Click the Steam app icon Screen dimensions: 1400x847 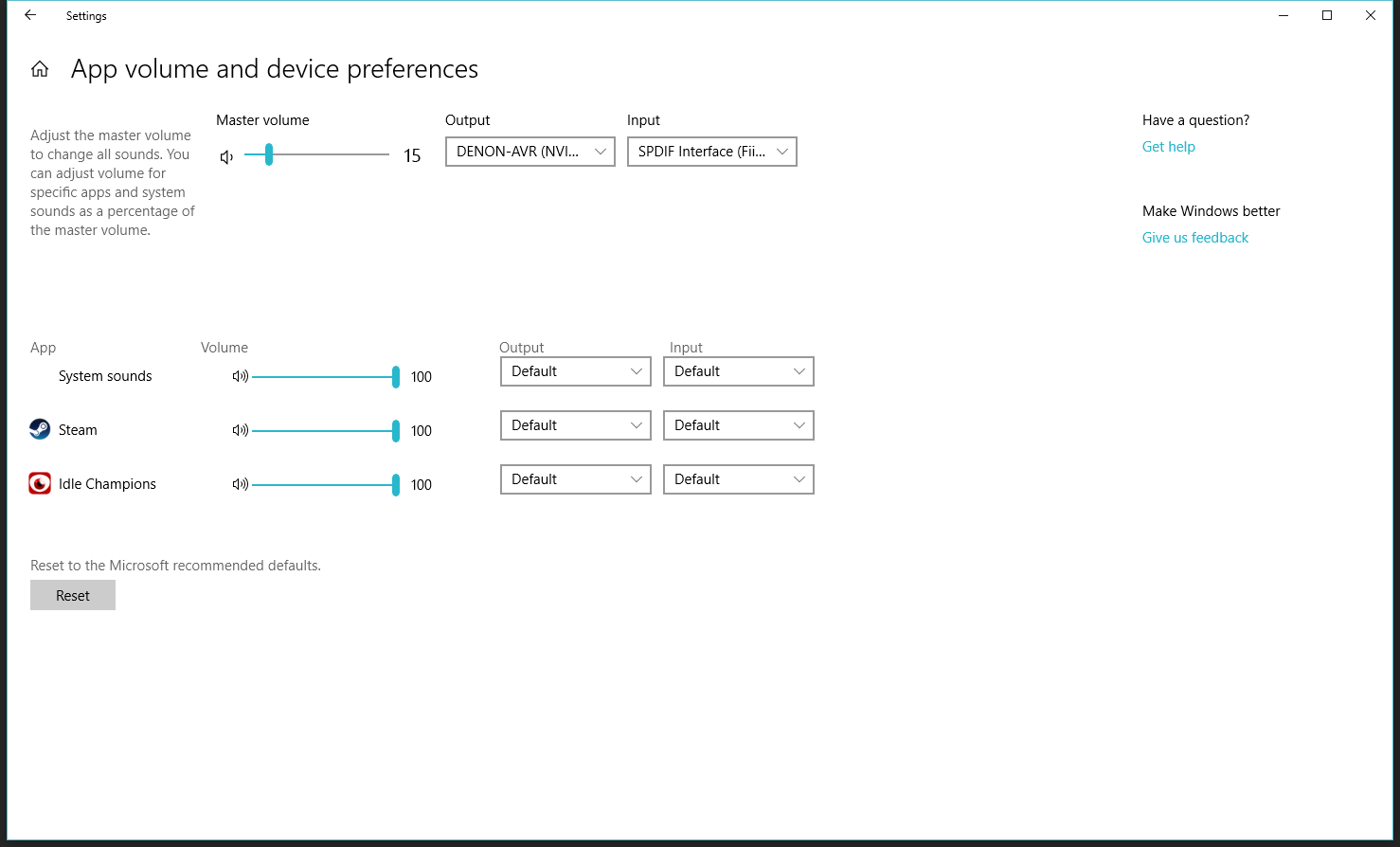click(40, 429)
